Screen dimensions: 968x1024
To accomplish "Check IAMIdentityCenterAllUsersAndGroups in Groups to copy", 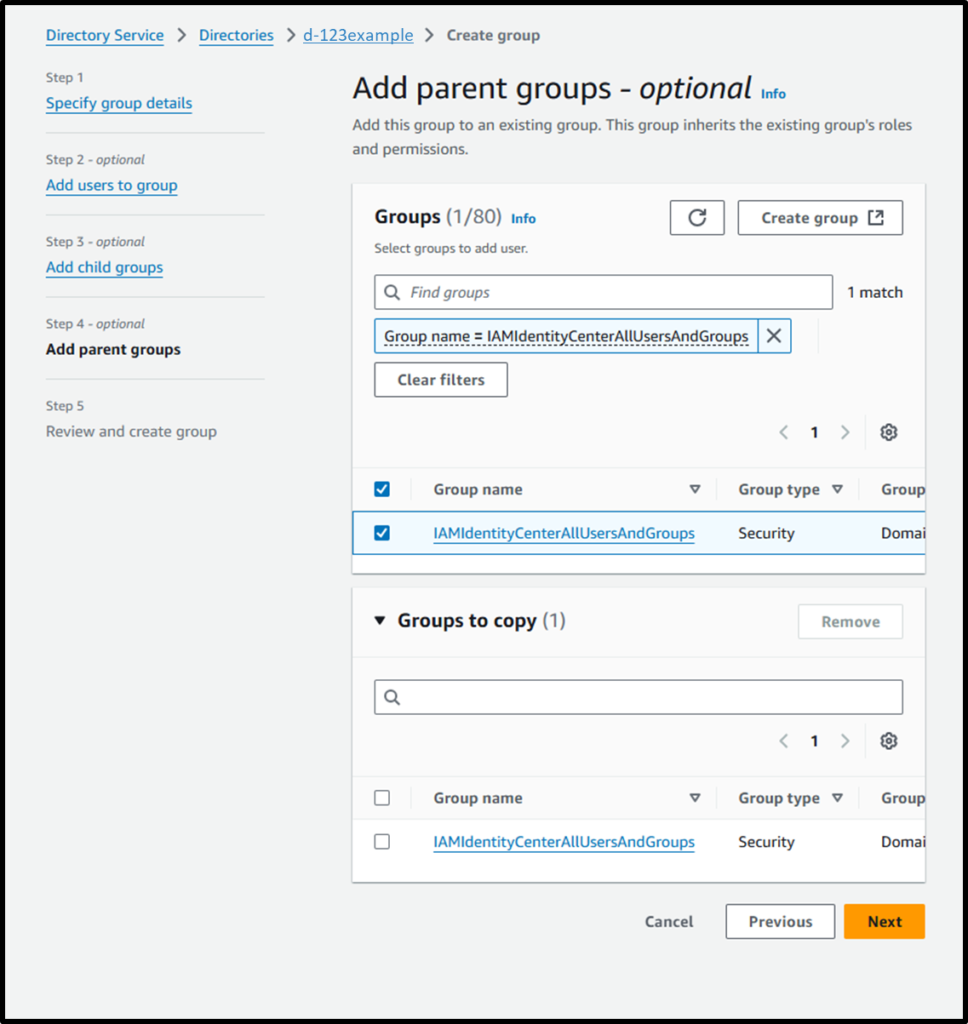I will pyautogui.click(x=382, y=842).
